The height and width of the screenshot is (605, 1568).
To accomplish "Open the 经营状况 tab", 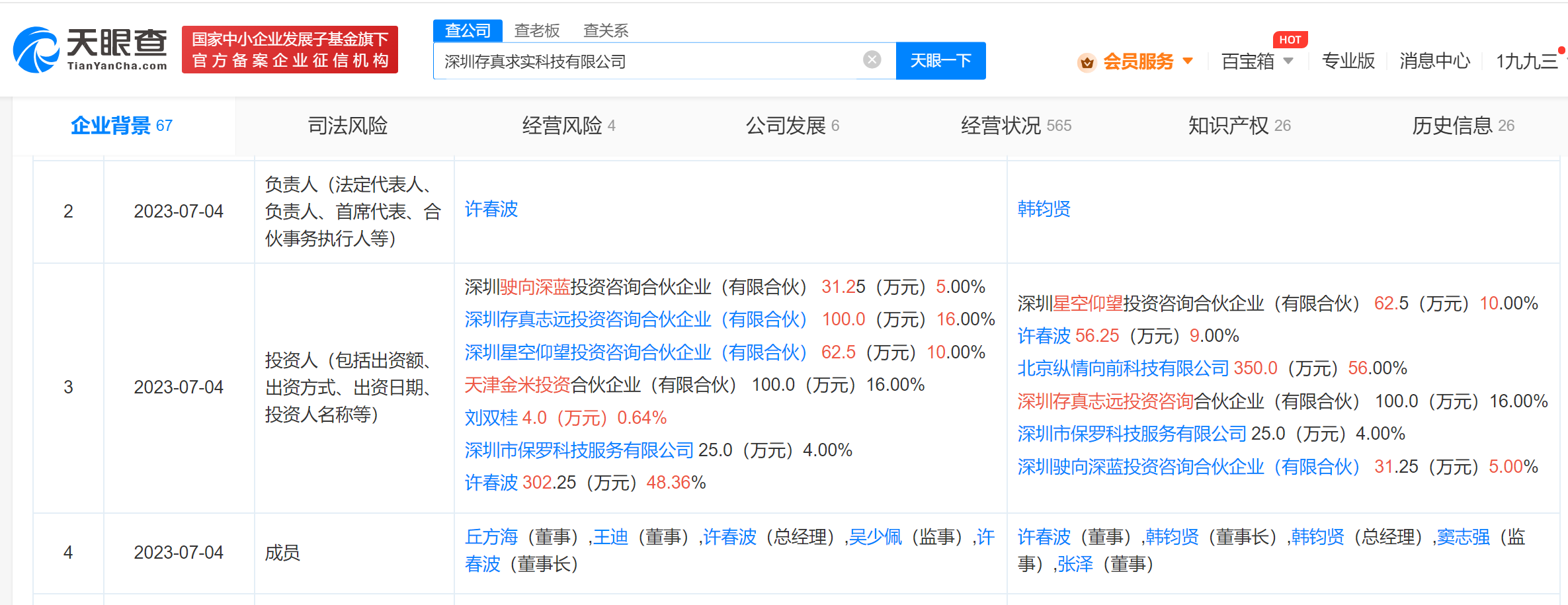I will click(x=1016, y=126).
